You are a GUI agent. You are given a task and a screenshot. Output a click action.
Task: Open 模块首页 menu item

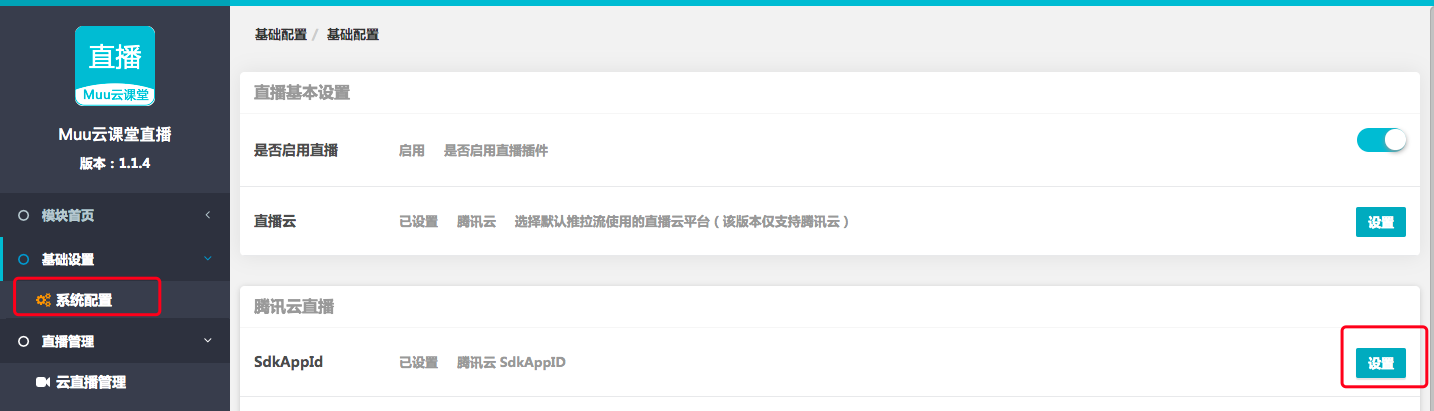pyautogui.click(x=115, y=215)
